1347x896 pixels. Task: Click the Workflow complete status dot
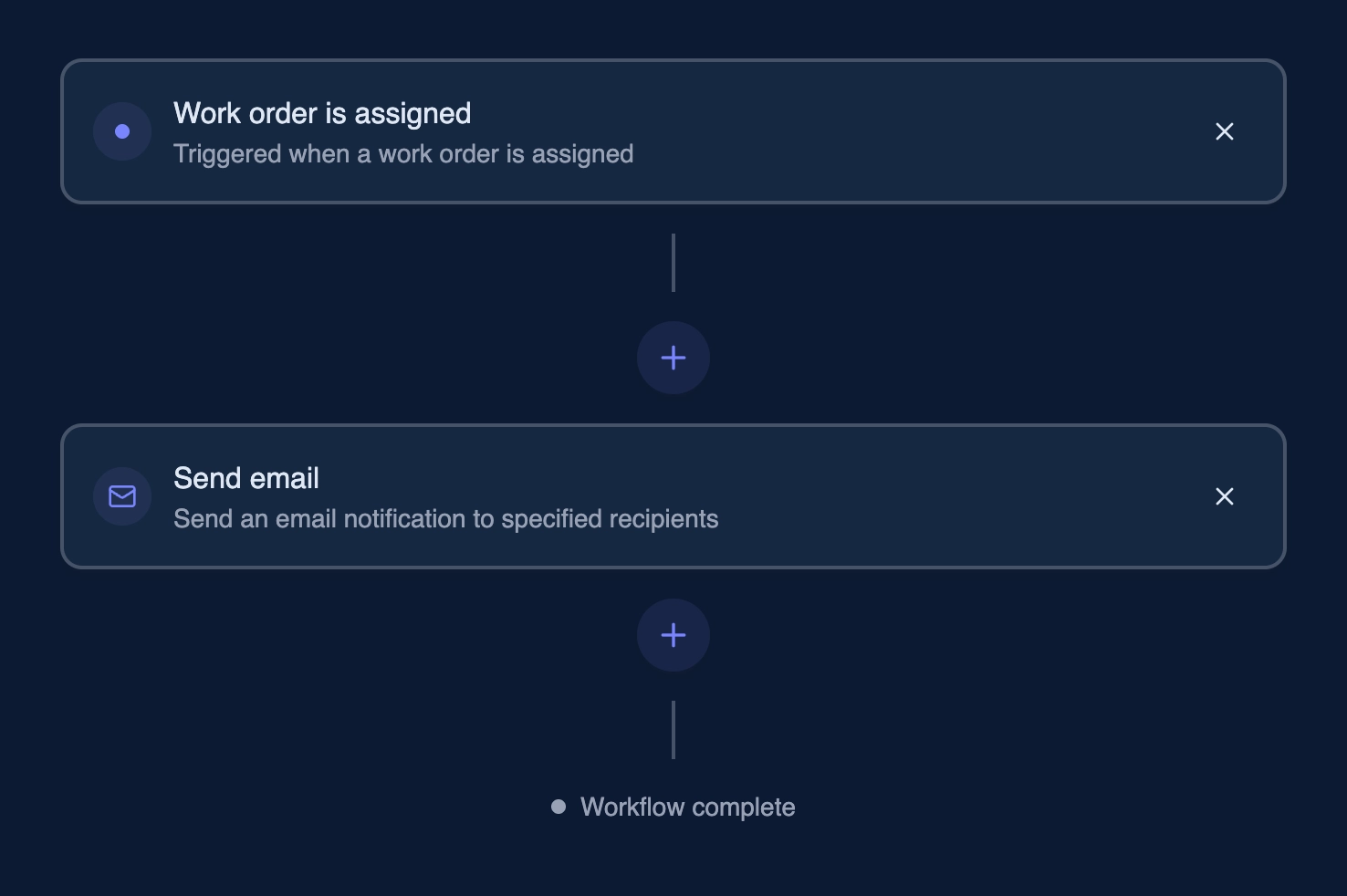click(559, 807)
